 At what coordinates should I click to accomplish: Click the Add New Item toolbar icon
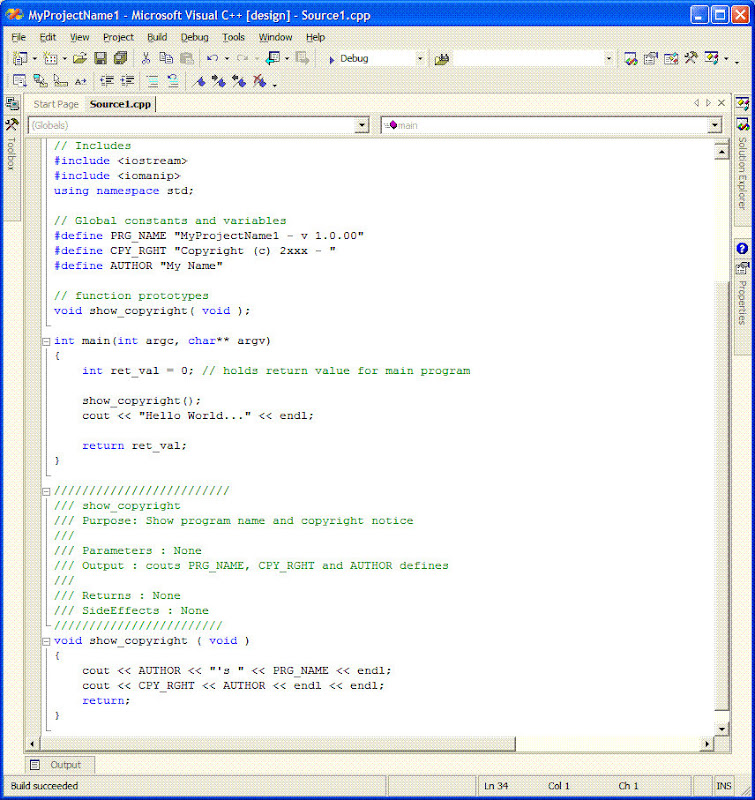[x=50, y=59]
